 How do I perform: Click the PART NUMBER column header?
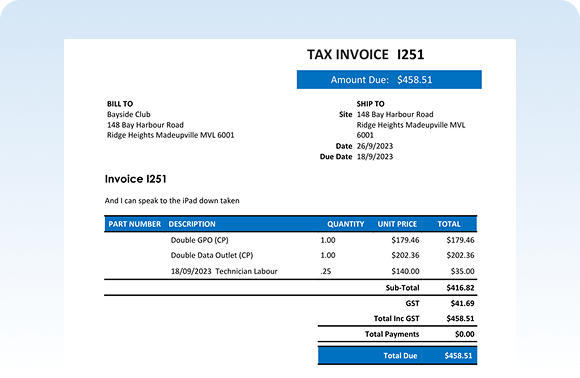(x=135, y=224)
